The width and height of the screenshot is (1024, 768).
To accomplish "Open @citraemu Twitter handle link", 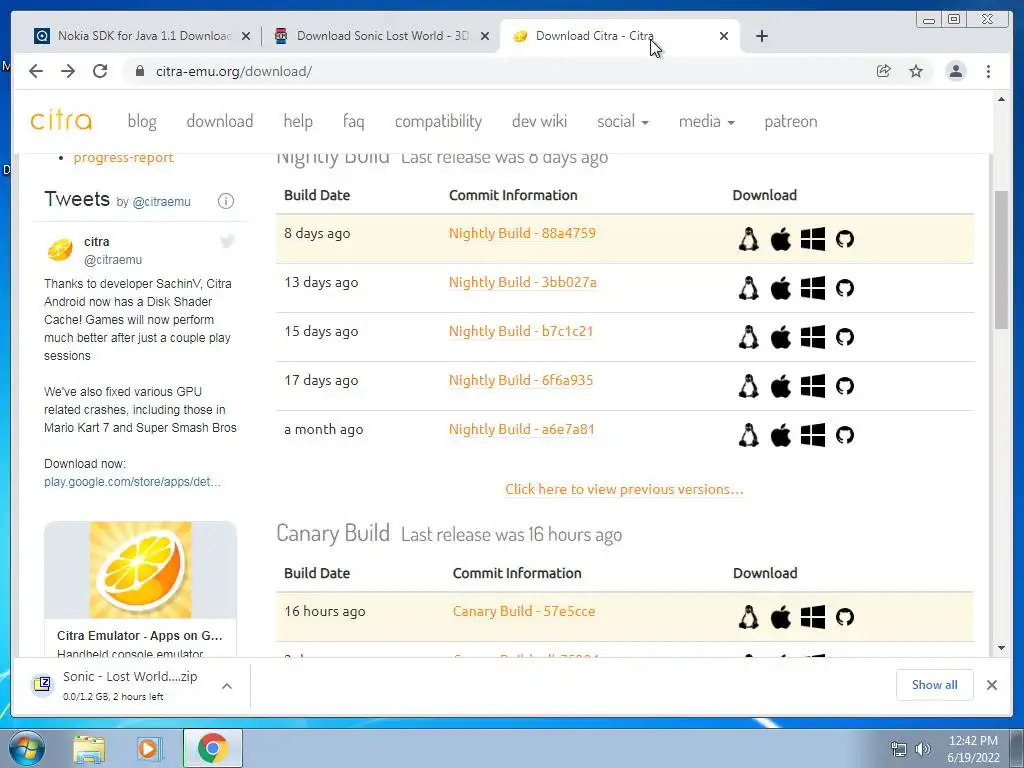I will 161,202.
